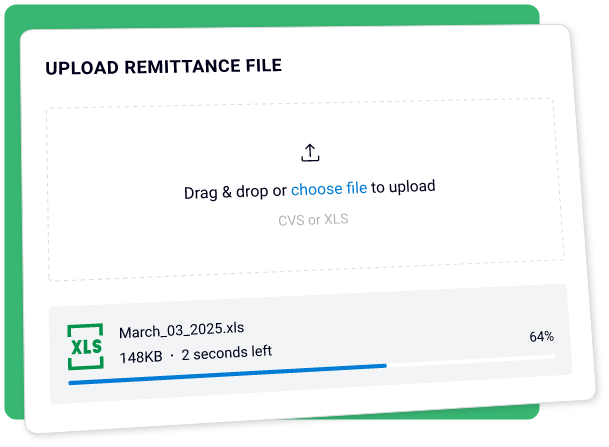Click the words to upload
The width and height of the screenshot is (609, 447).
pyautogui.click(x=403, y=186)
